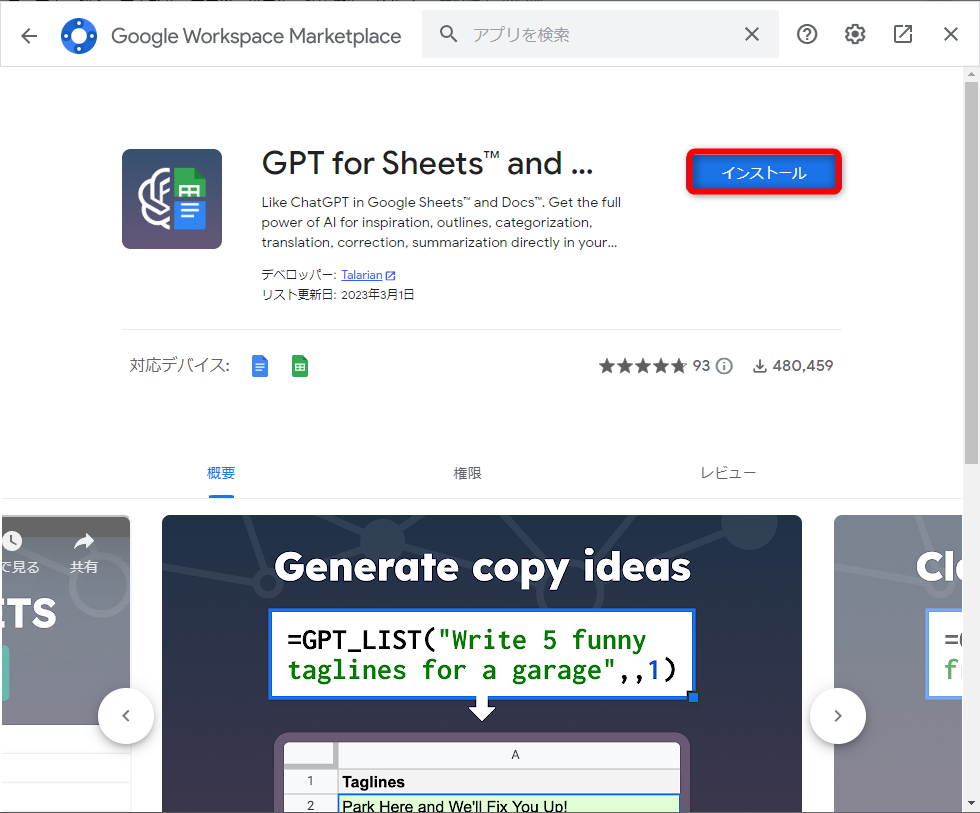This screenshot has height=813, width=980.
Task: Click the external link icon beside Talarian
Action: [391, 276]
